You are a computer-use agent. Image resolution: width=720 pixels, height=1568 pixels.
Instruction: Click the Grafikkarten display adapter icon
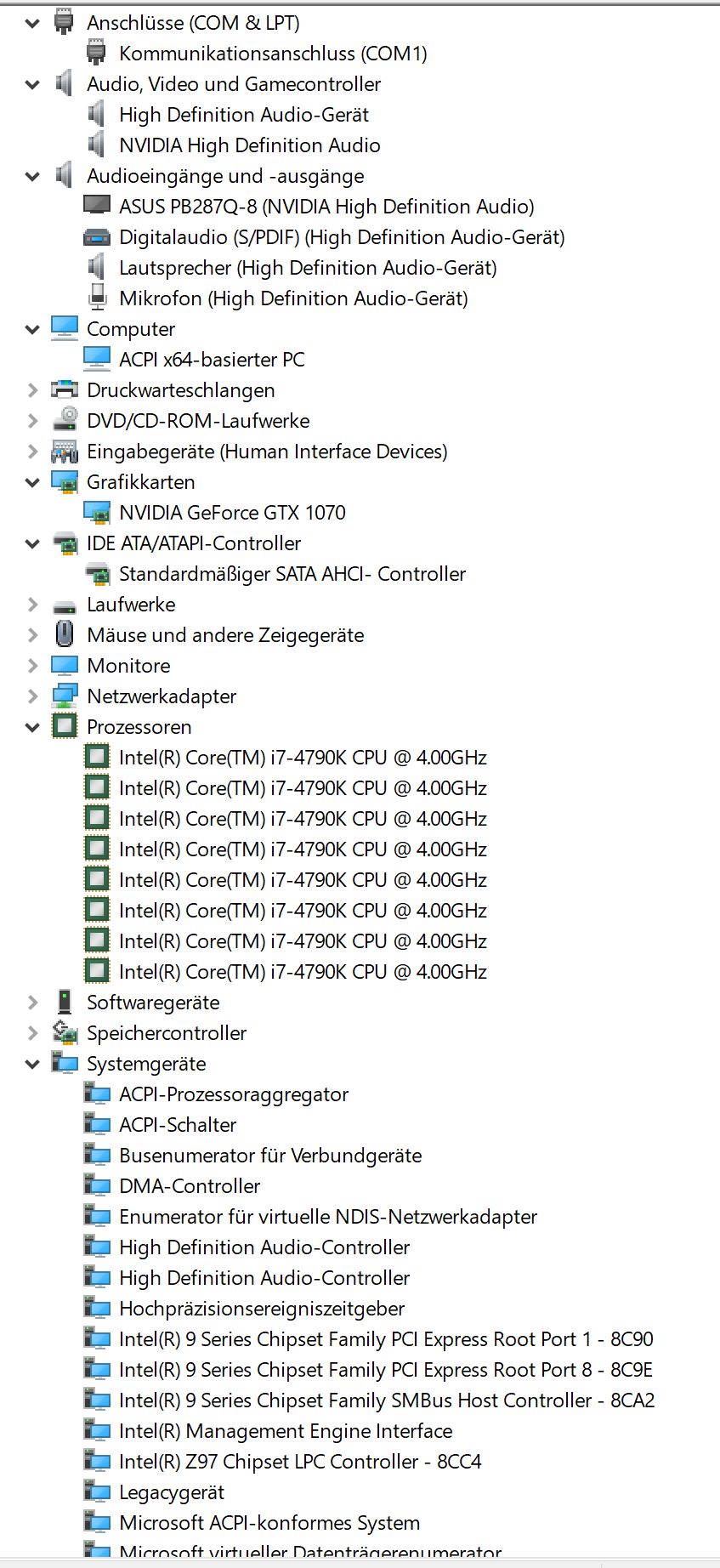click(x=65, y=482)
